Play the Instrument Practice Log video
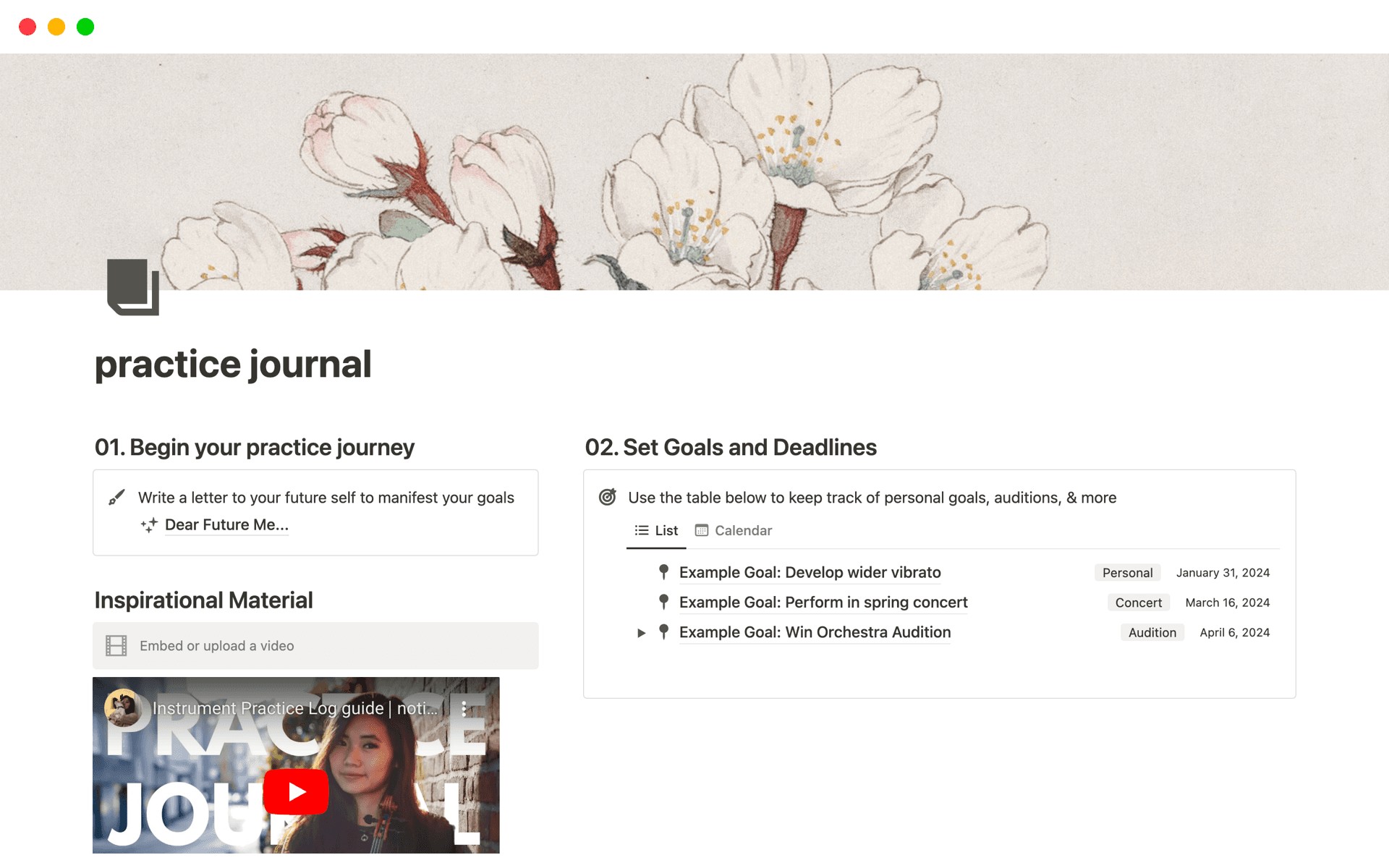 [296, 792]
